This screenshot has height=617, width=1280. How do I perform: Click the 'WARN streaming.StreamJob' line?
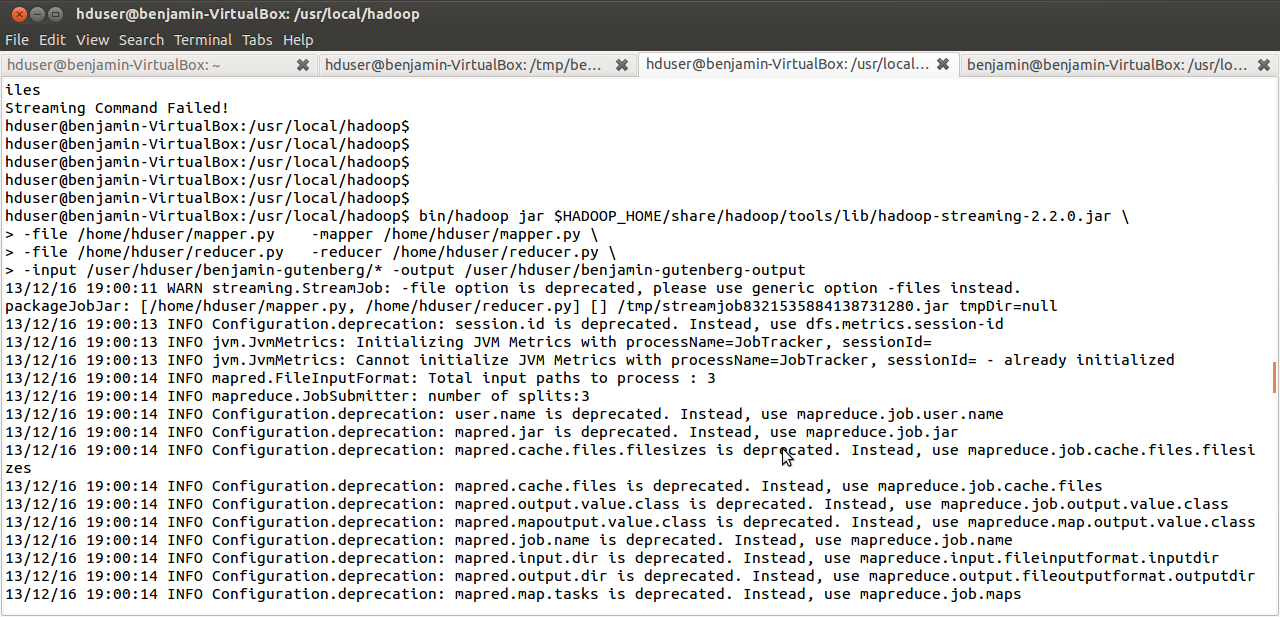(x=513, y=288)
